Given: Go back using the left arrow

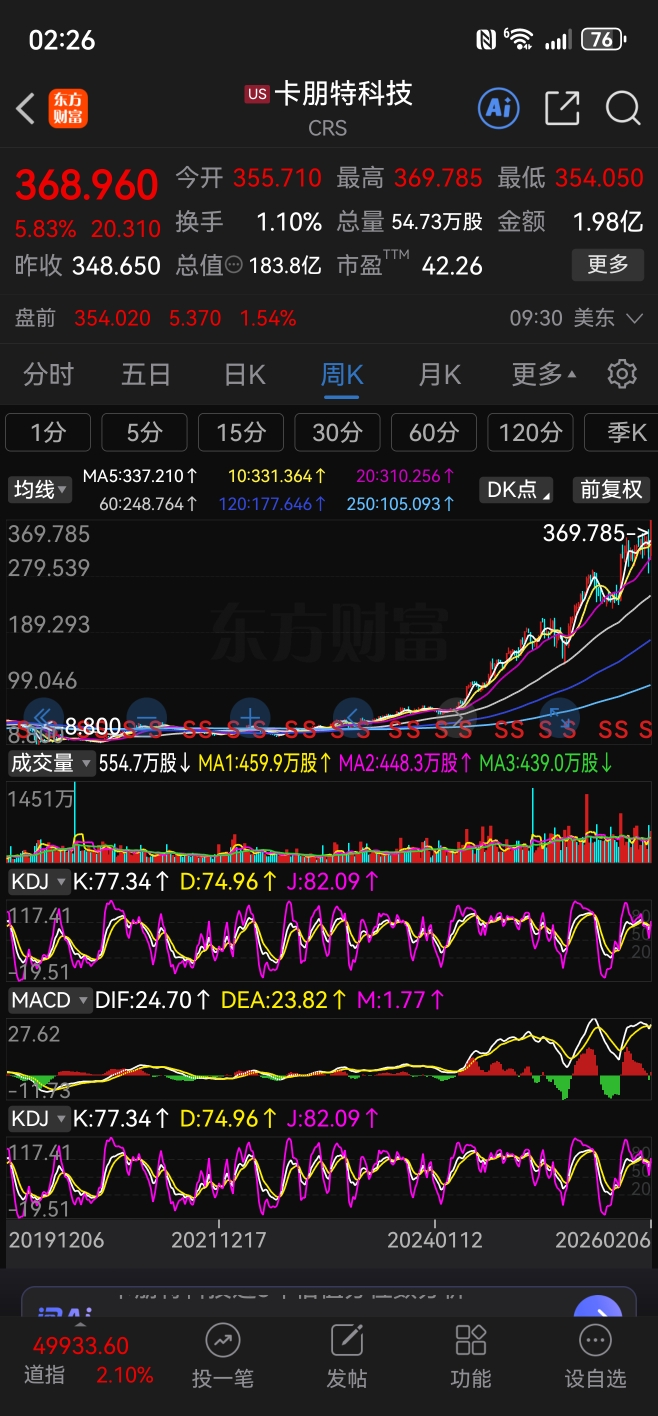Looking at the screenshot, I should tap(26, 108).
